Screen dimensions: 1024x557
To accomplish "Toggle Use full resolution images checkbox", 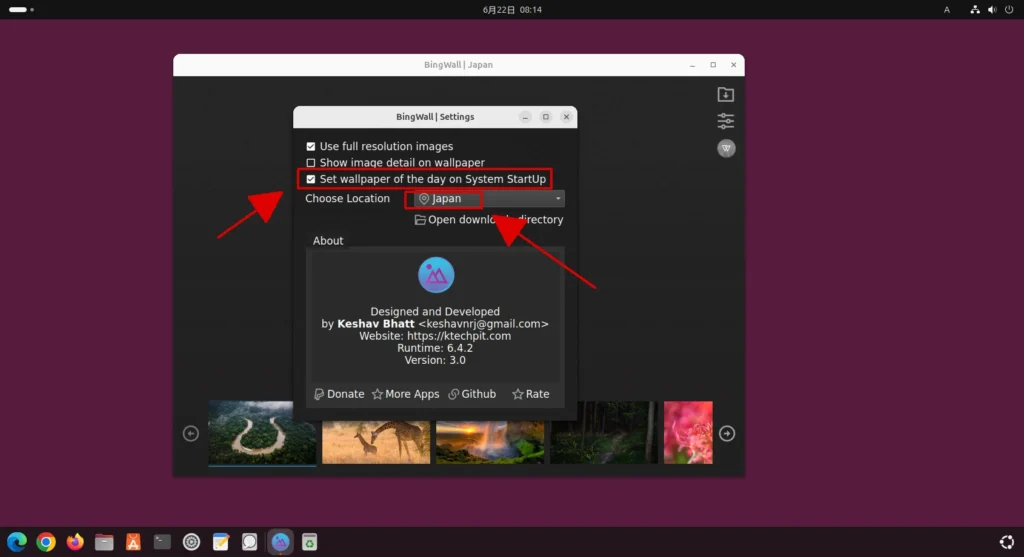I will pos(311,146).
